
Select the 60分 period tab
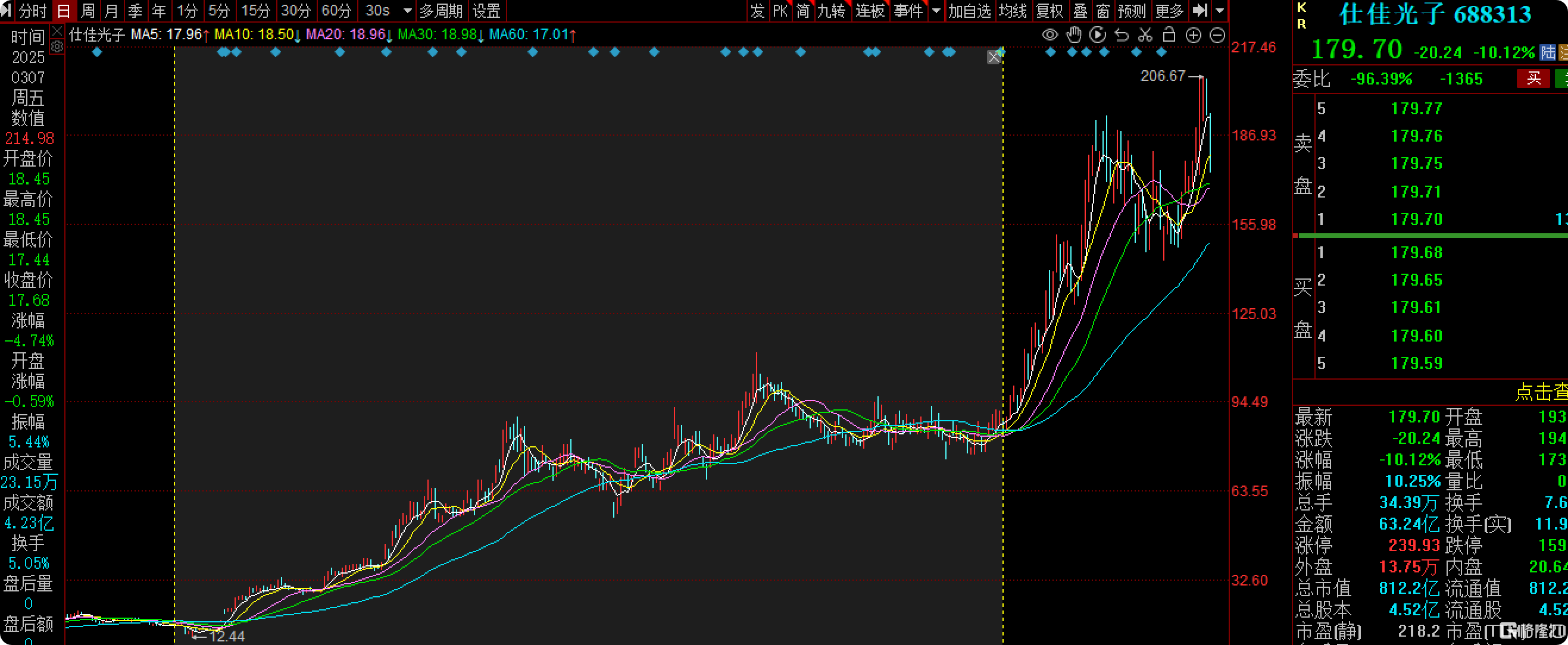coord(336,11)
